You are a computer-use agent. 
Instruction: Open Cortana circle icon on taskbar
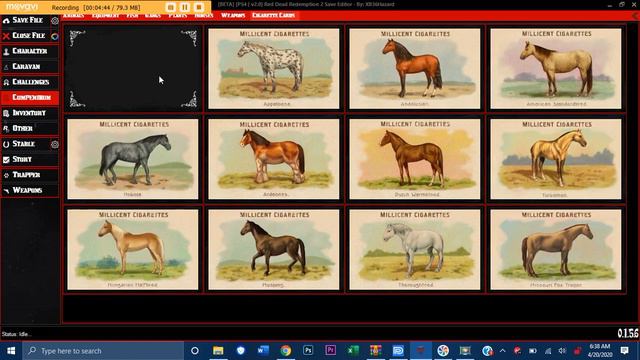(x=195, y=351)
